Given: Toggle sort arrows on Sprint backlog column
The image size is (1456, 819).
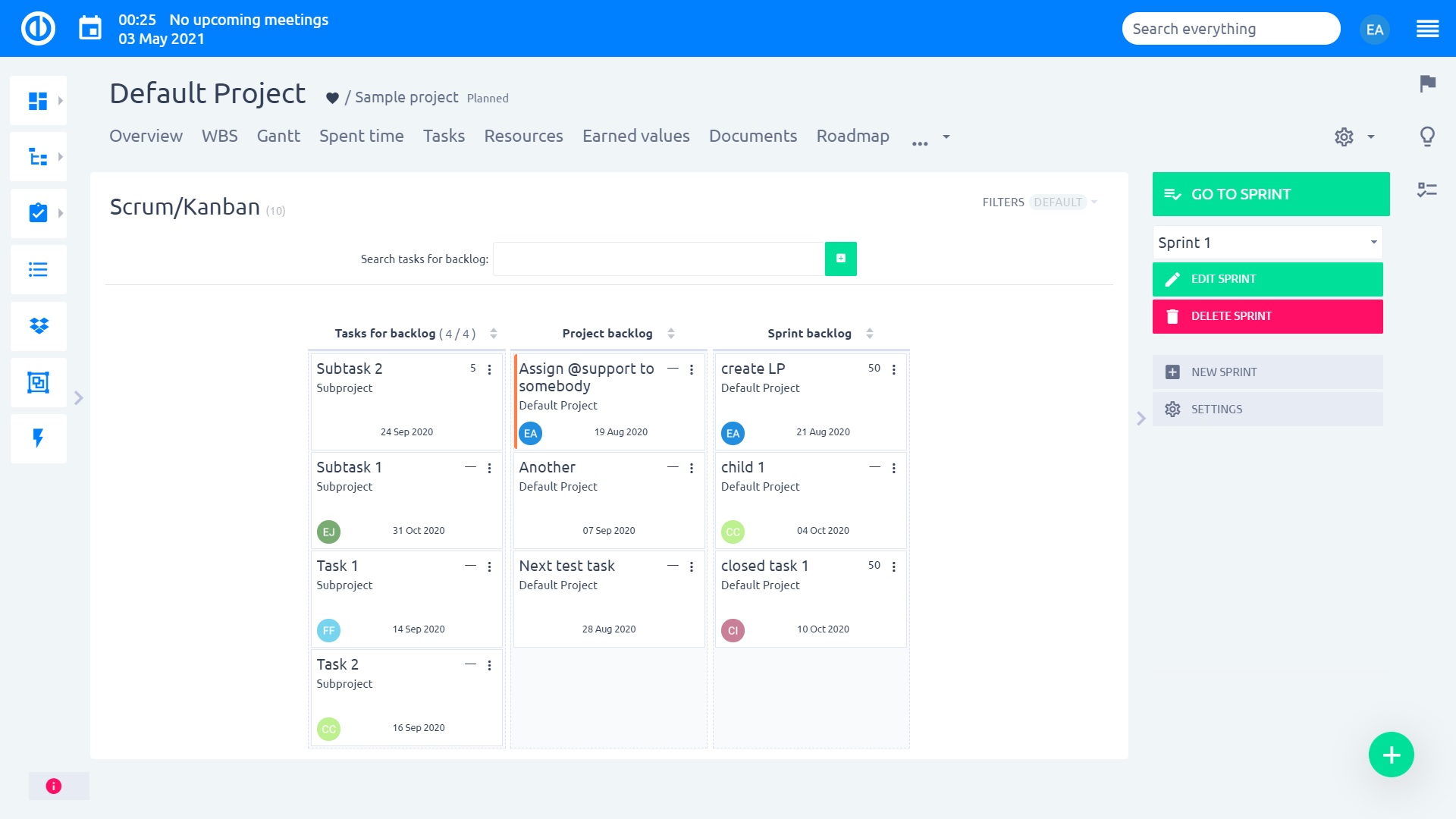Looking at the screenshot, I should pyautogui.click(x=870, y=334).
